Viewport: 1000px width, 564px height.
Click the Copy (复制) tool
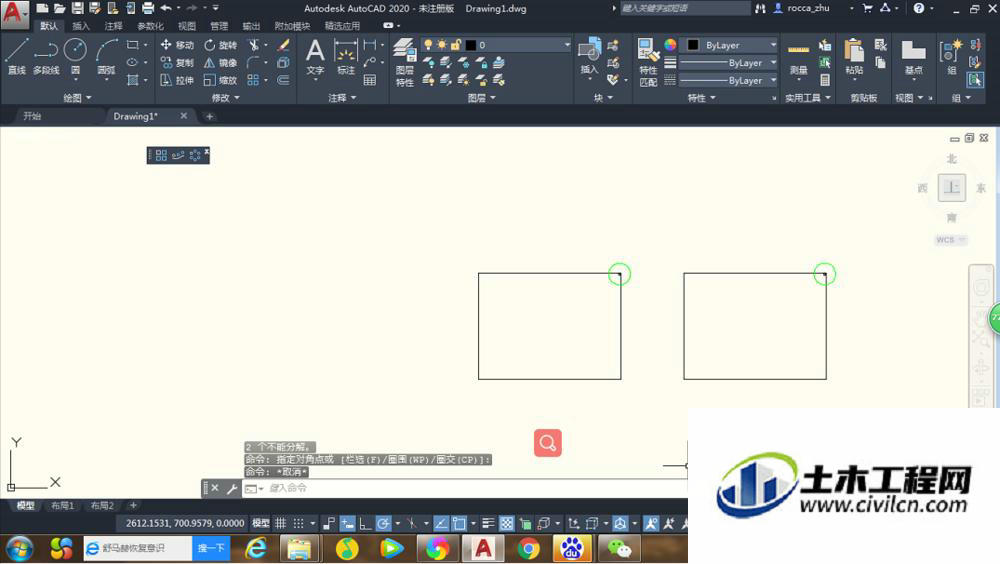coord(177,63)
